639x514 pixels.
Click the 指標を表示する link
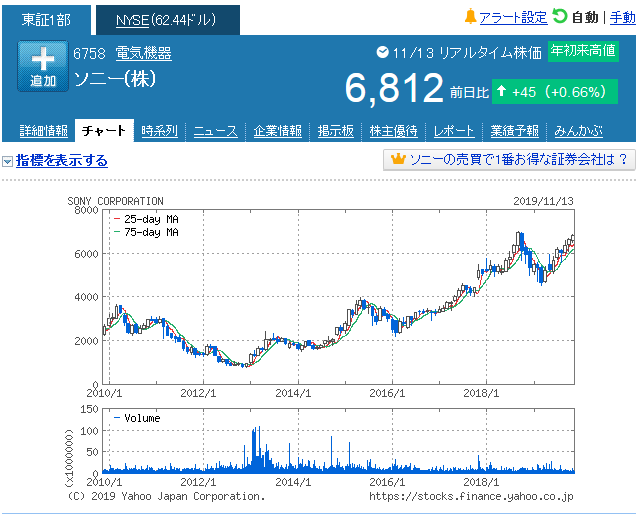click(62, 160)
